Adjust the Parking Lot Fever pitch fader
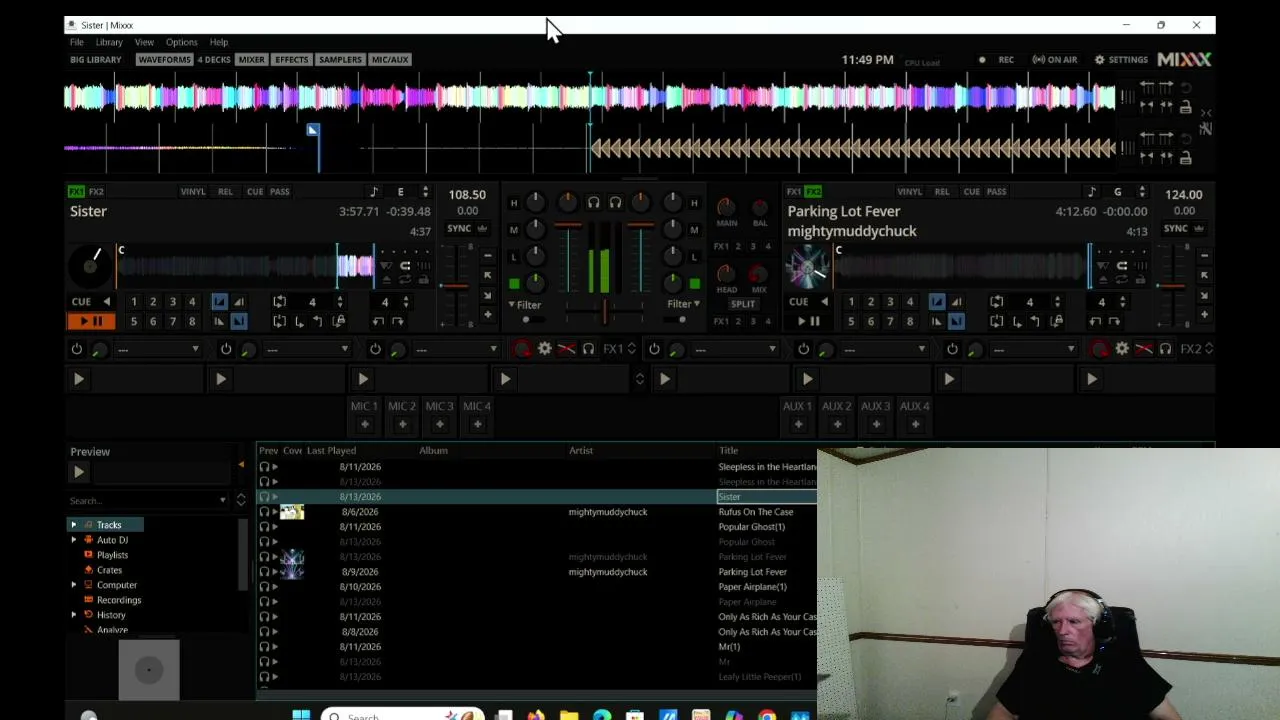This screenshot has width=1280, height=720. 1172,285
